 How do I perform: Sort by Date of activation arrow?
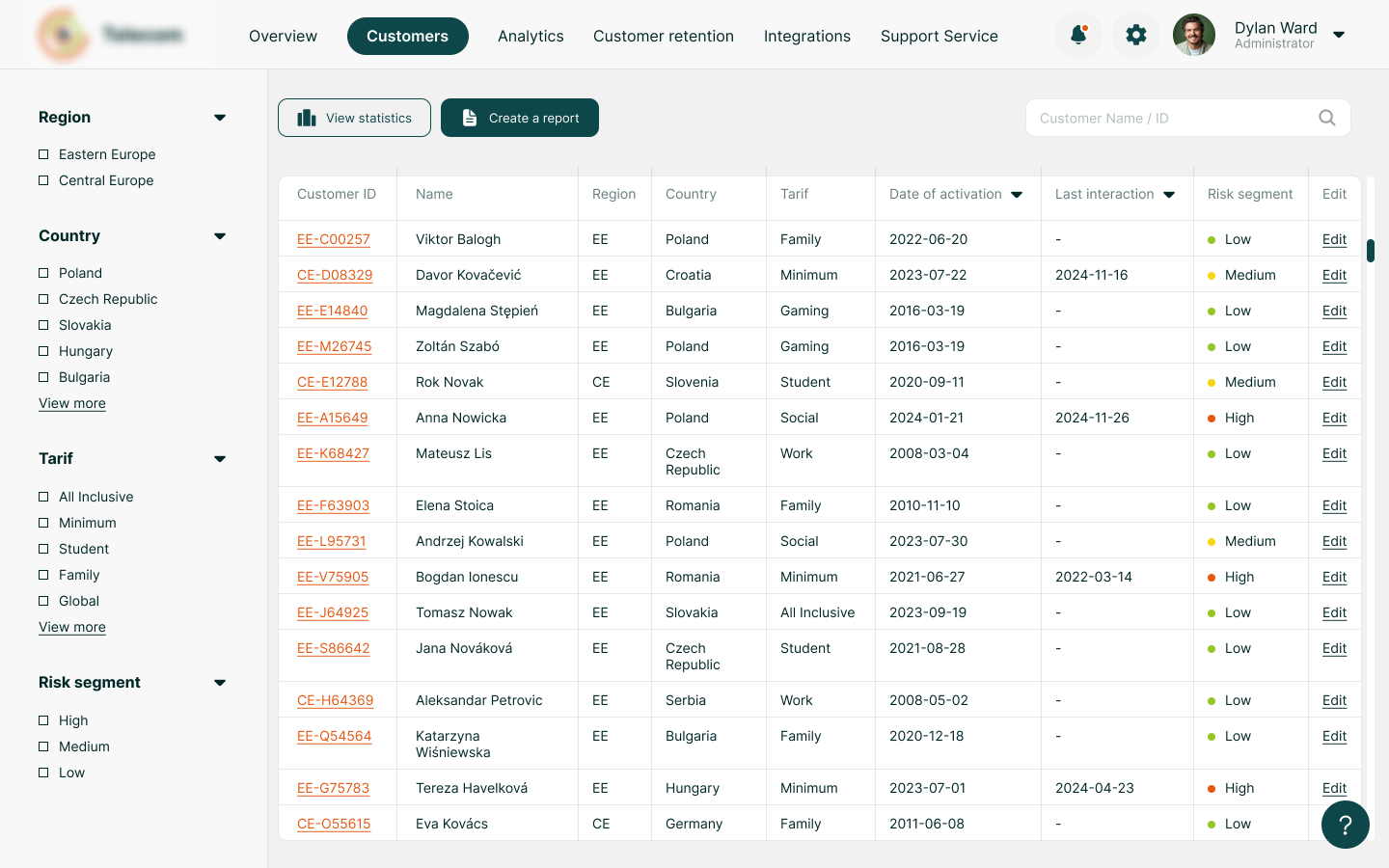[x=1017, y=195]
